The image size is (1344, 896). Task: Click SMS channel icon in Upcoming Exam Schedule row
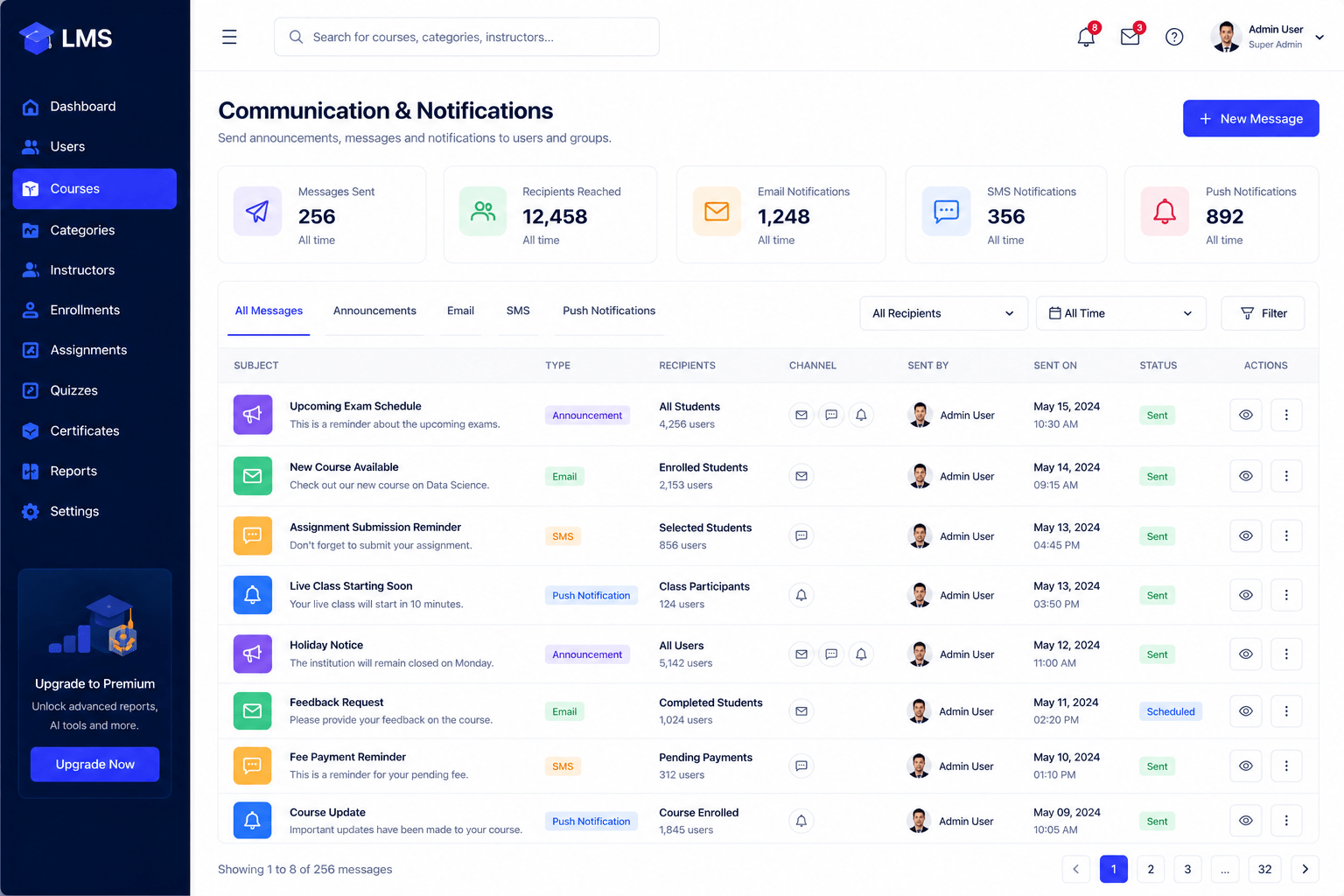point(831,415)
